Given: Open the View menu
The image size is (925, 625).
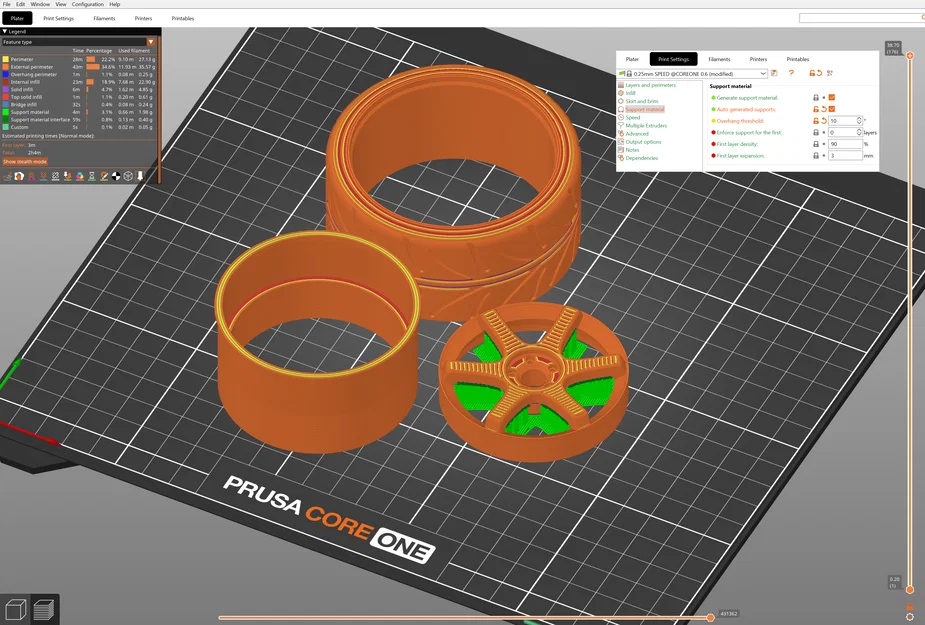Looking at the screenshot, I should click(61, 4).
